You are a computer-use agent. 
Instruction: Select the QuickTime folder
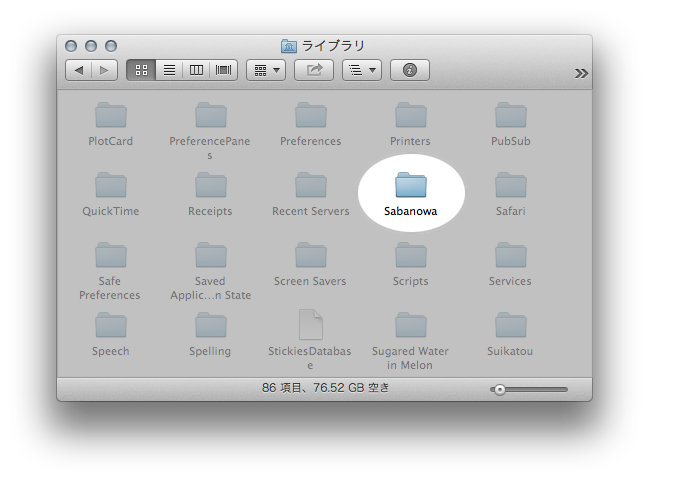click(111, 185)
